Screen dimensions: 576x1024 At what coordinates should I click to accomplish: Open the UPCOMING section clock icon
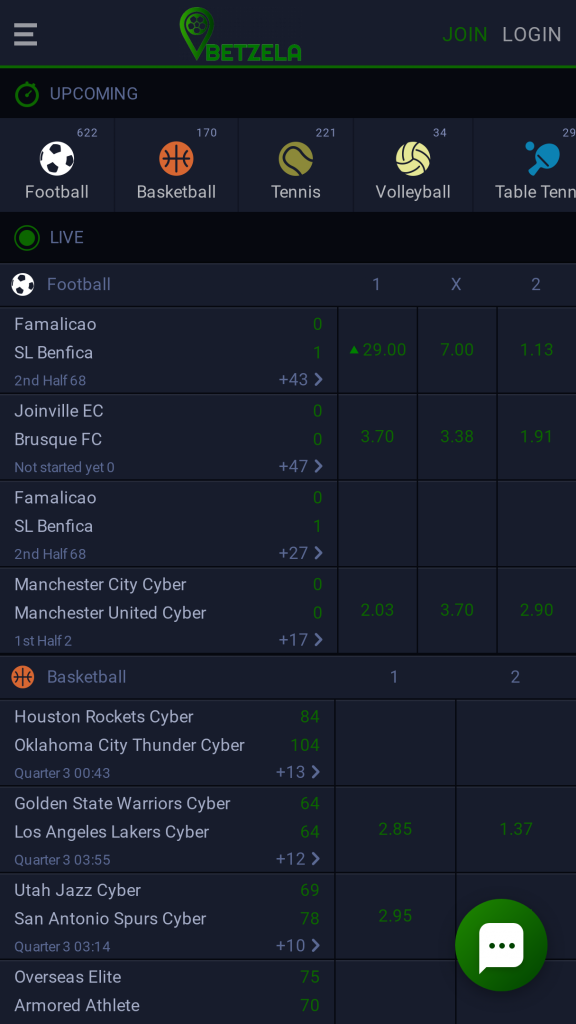point(27,93)
